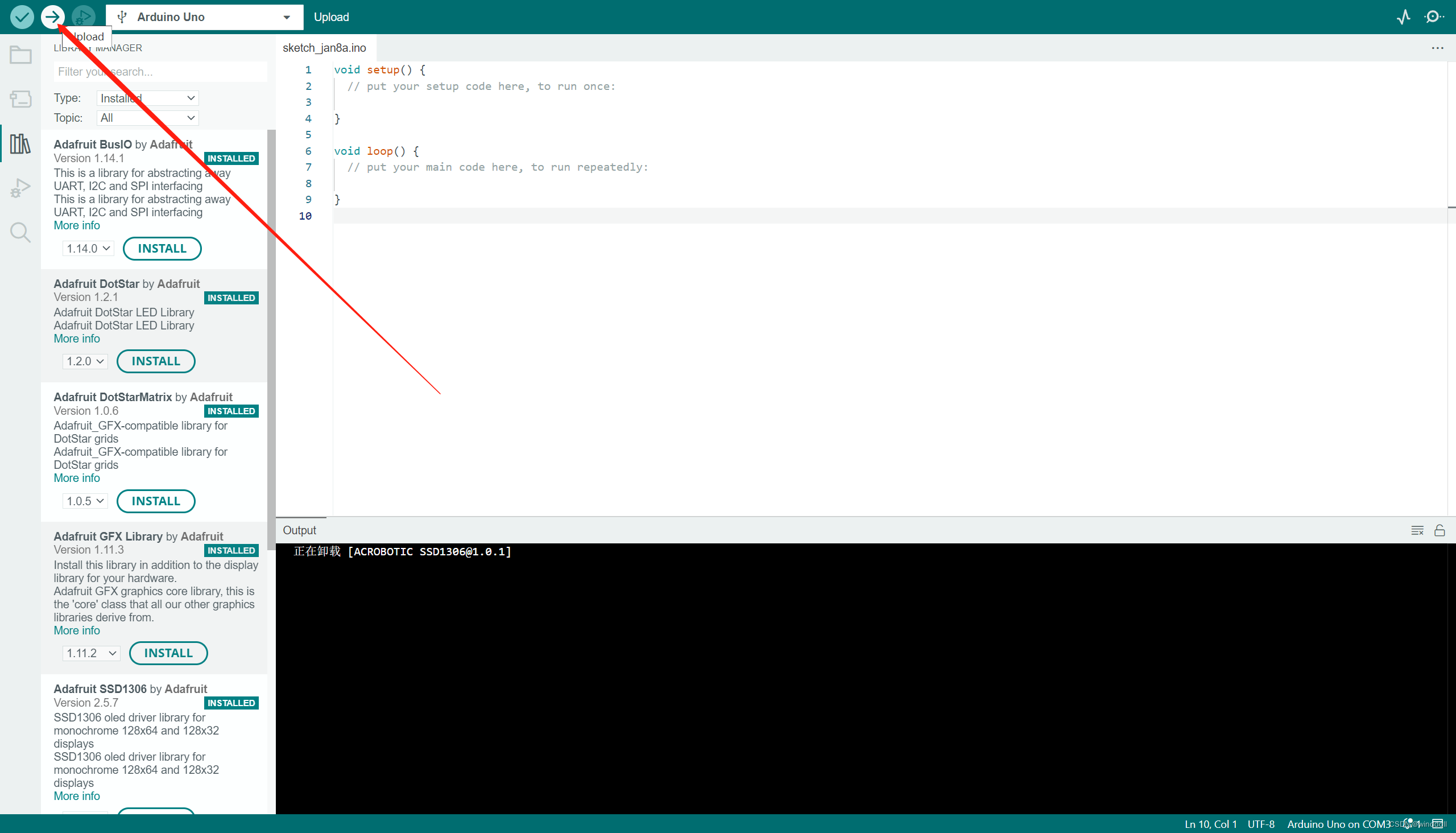The width and height of the screenshot is (1456, 833).
Task: Open the Boards Manager sidebar icon
Action: (x=20, y=99)
